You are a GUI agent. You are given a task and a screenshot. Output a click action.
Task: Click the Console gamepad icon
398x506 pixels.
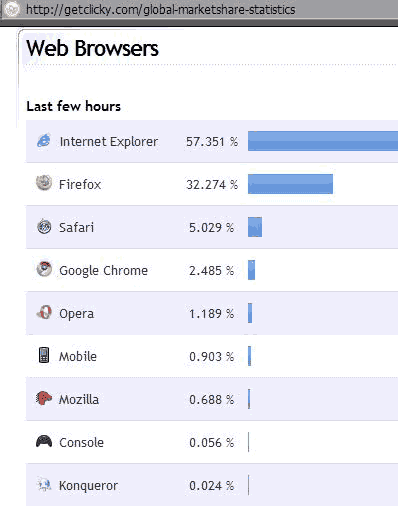click(x=44, y=441)
